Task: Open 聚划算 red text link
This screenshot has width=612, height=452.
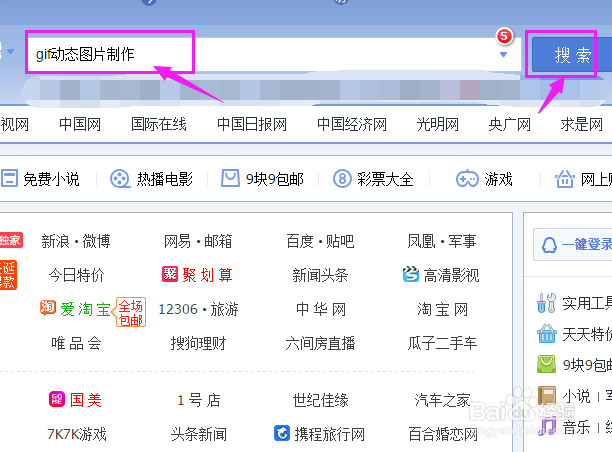Action: click(208, 275)
